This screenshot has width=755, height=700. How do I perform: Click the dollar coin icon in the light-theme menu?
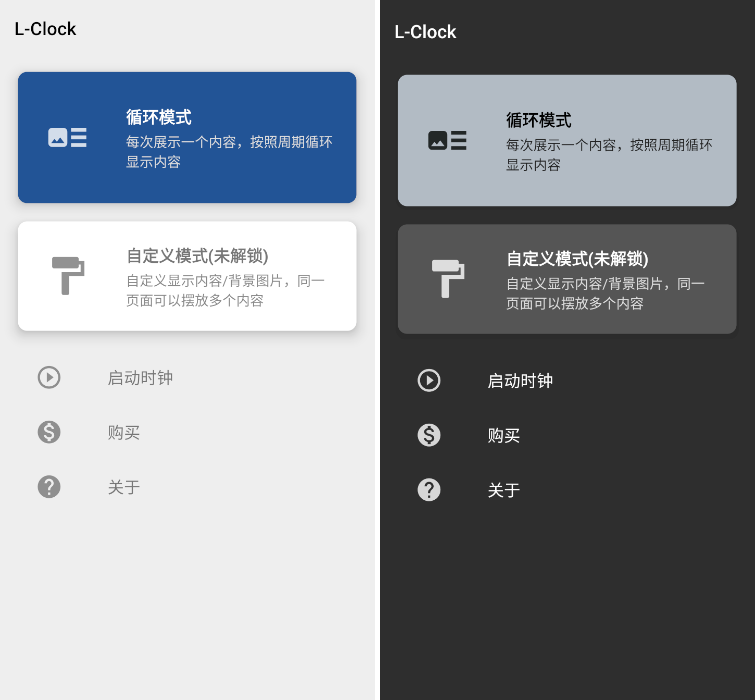point(49,432)
